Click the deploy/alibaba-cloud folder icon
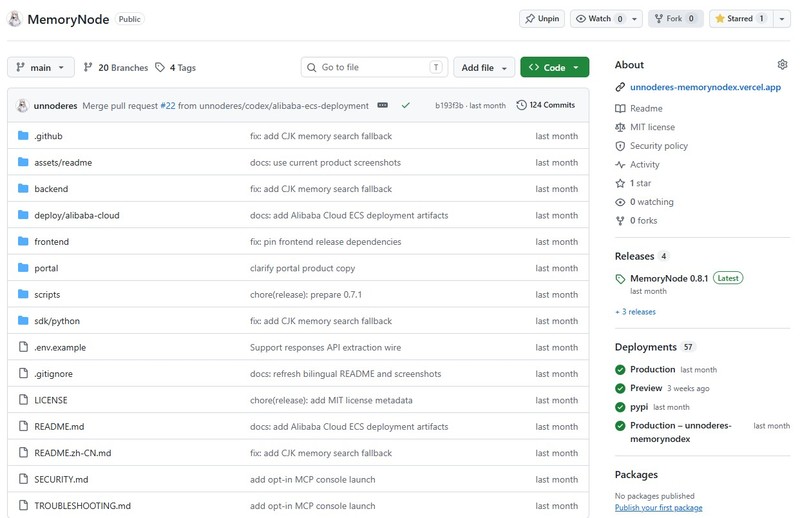 [23, 215]
